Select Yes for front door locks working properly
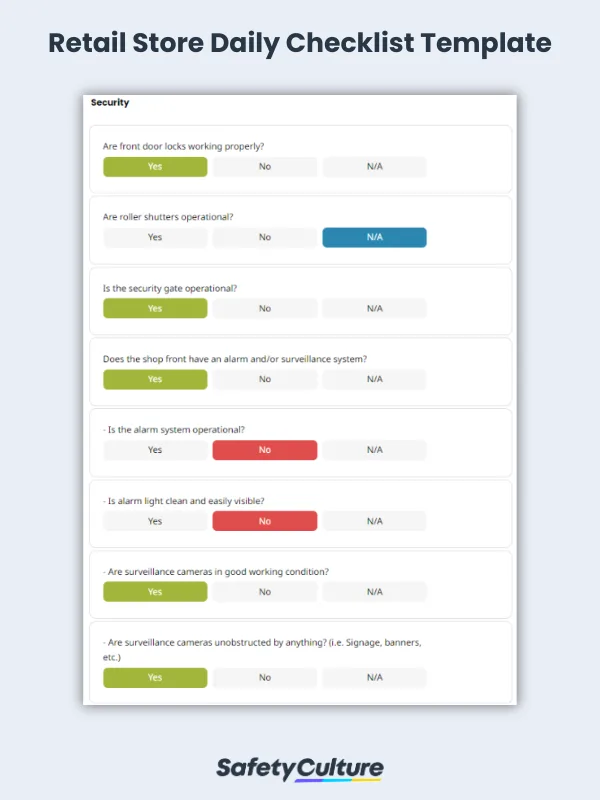Image resolution: width=600 pixels, height=800 pixels. click(154, 166)
